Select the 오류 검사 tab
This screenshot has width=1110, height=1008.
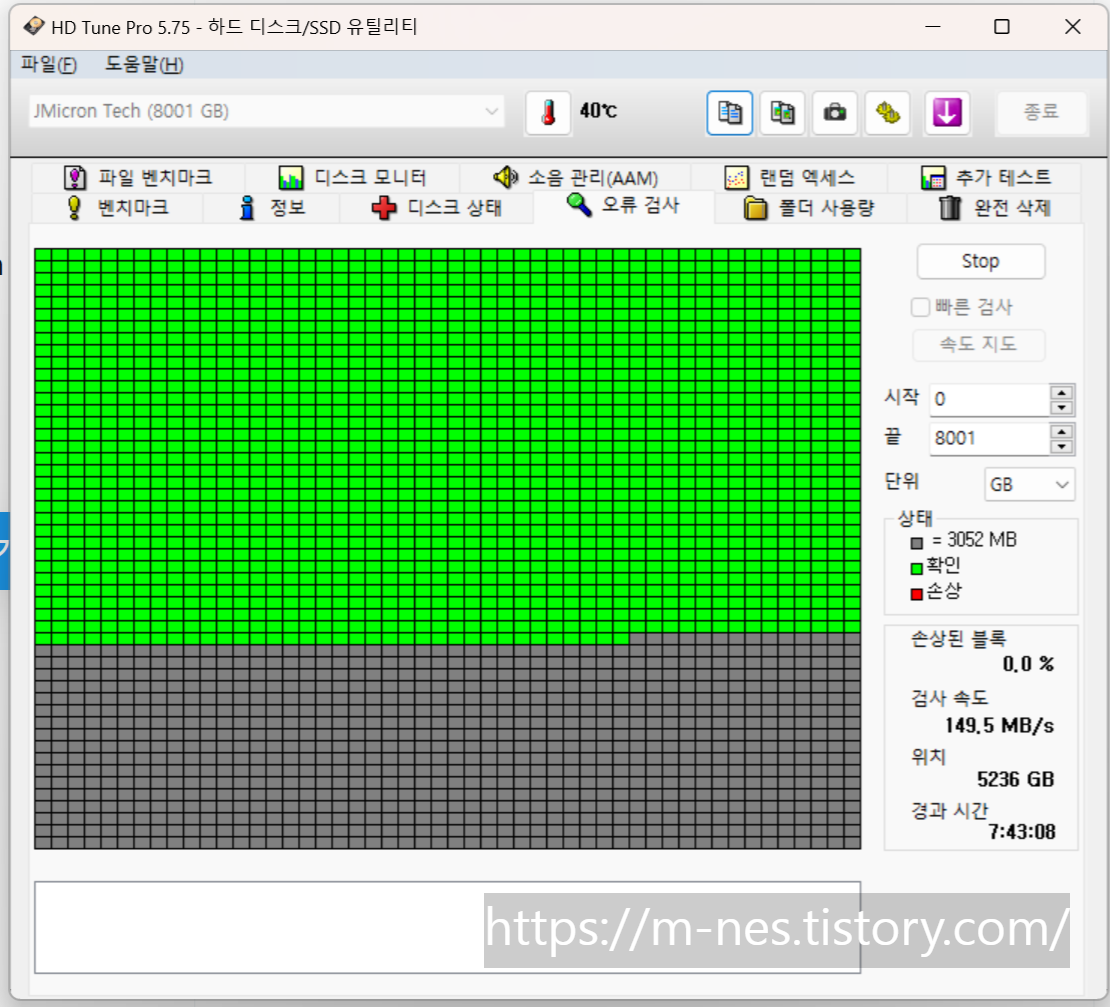[624, 205]
